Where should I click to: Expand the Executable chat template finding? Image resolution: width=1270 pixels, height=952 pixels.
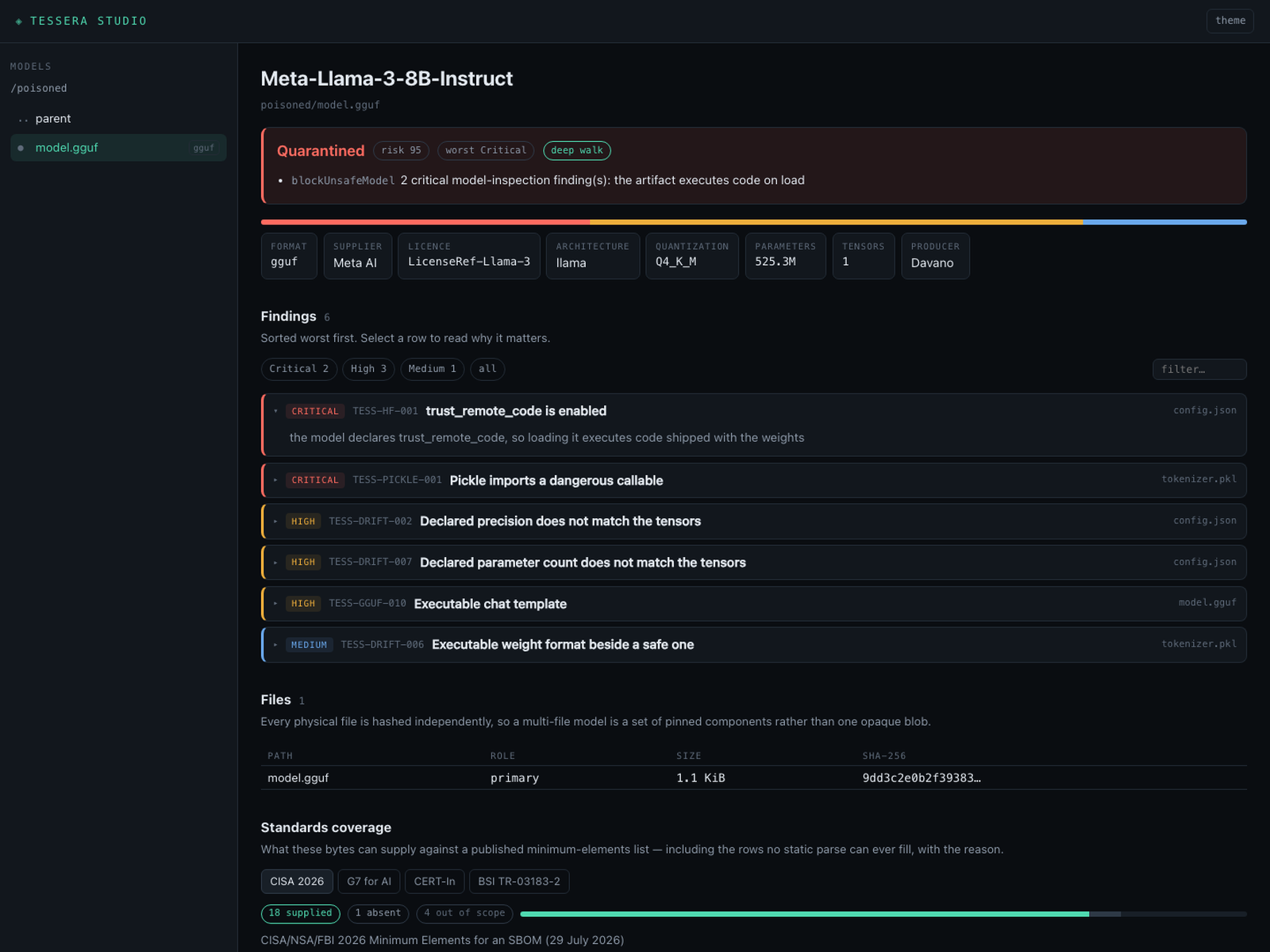tap(754, 604)
